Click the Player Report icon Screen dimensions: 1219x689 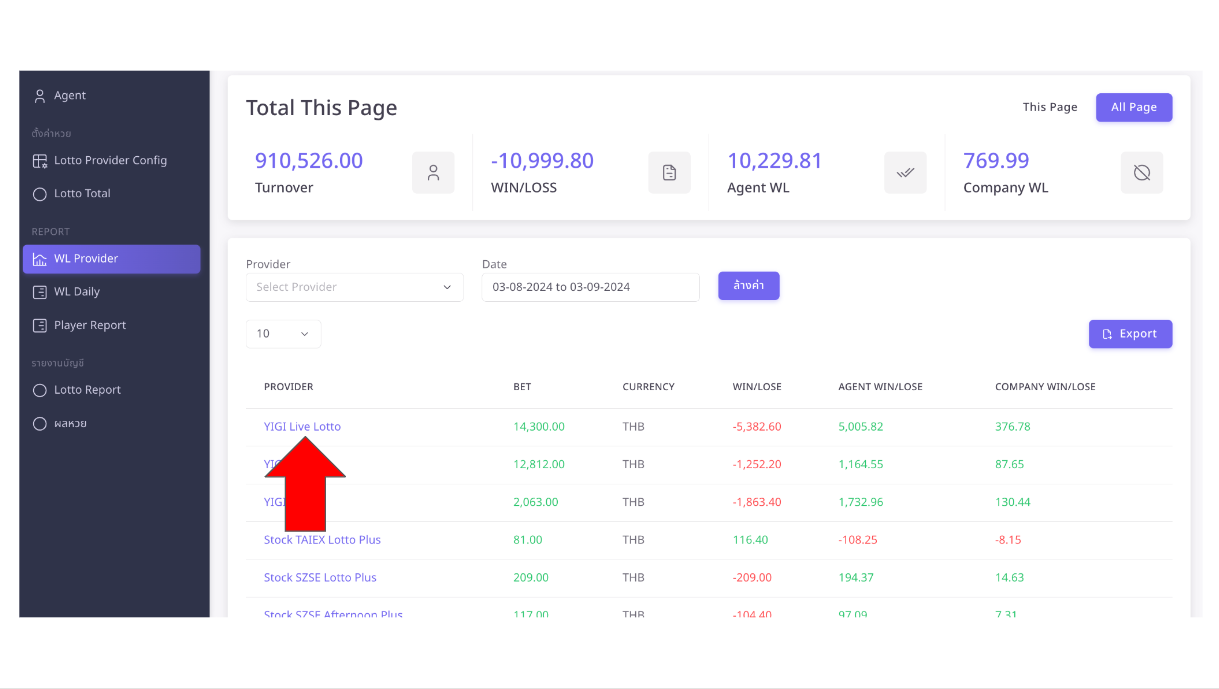40,326
